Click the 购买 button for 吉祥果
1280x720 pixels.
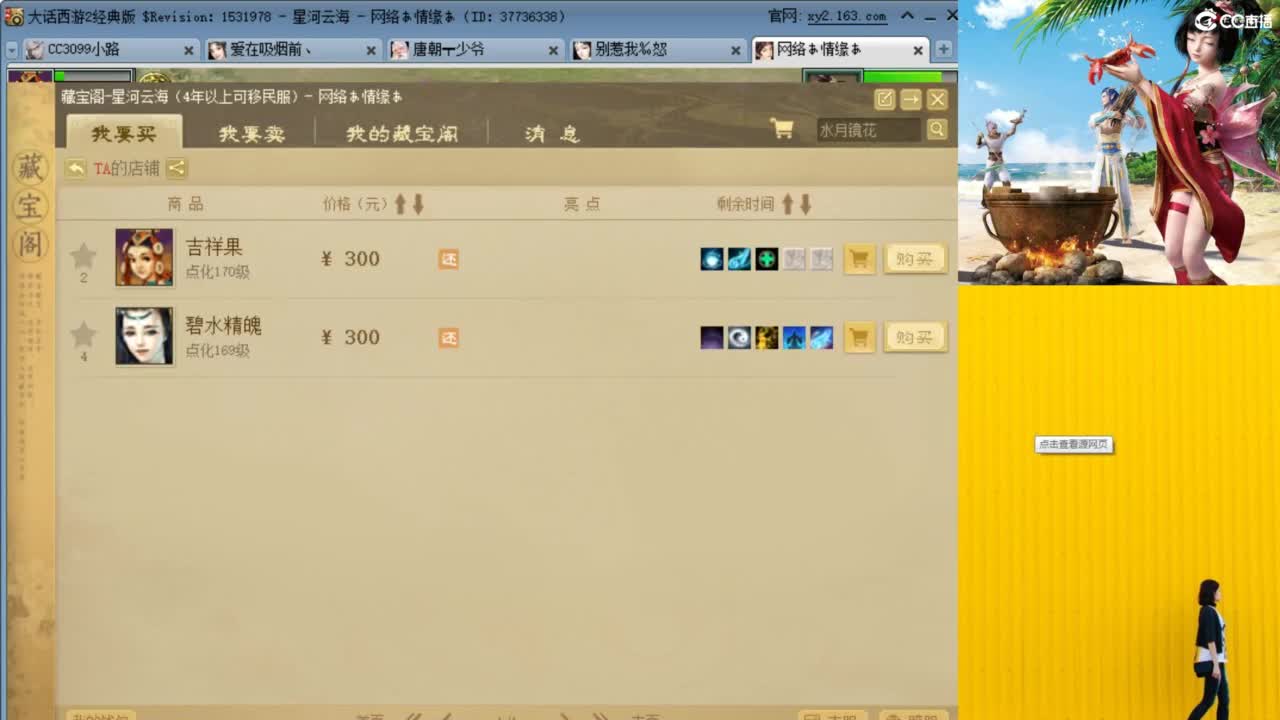pos(915,258)
